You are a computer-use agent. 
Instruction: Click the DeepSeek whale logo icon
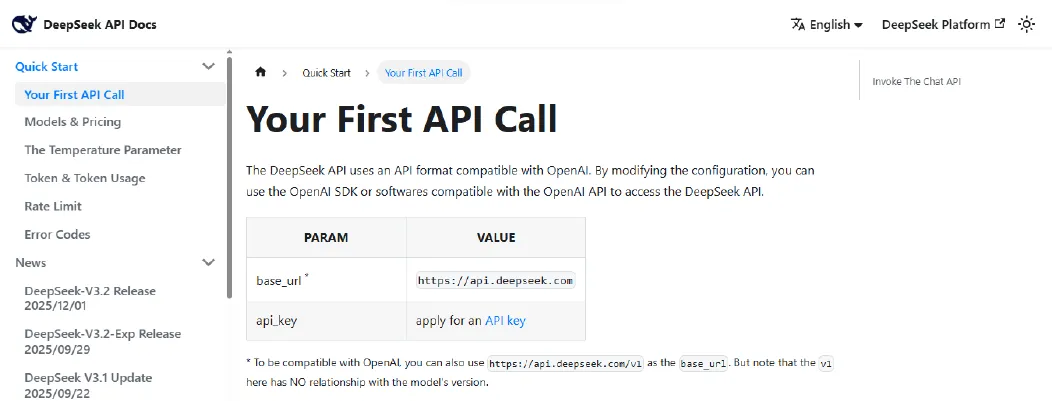24,24
